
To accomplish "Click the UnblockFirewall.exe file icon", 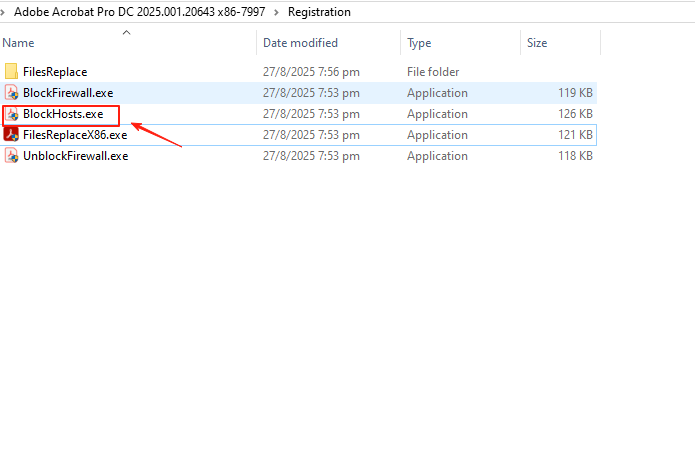I will pyautogui.click(x=12, y=156).
